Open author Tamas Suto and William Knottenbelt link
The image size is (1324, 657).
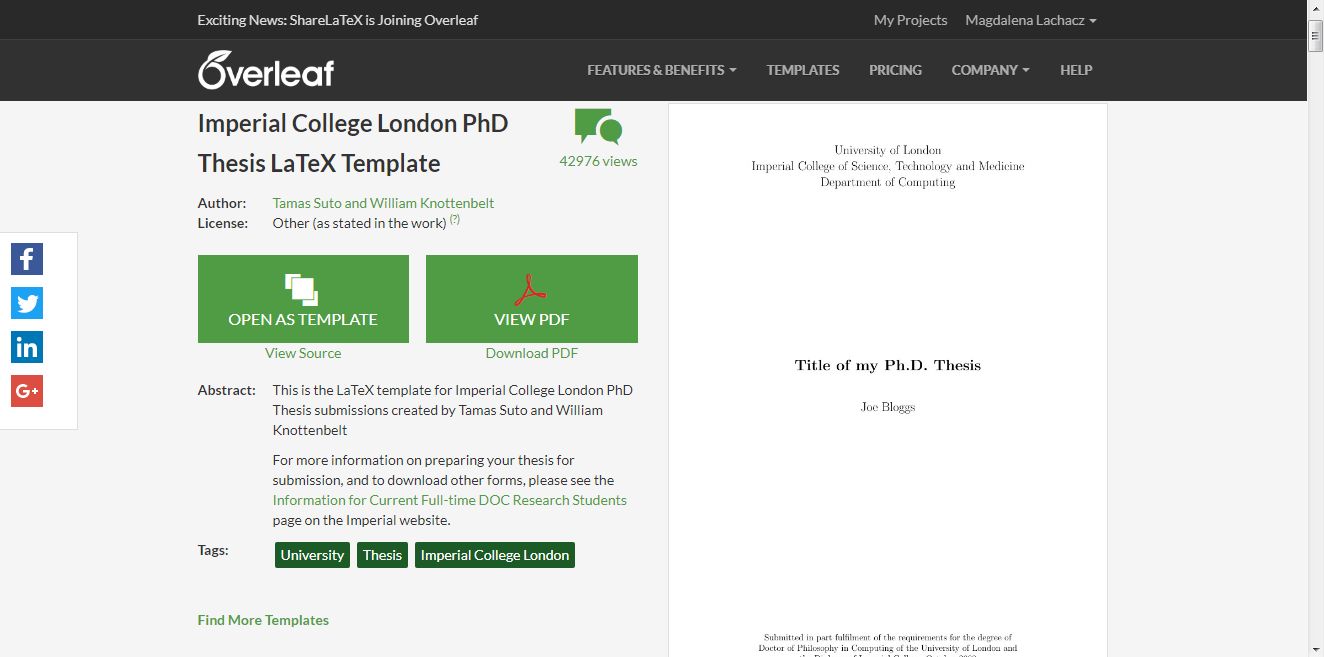[383, 203]
